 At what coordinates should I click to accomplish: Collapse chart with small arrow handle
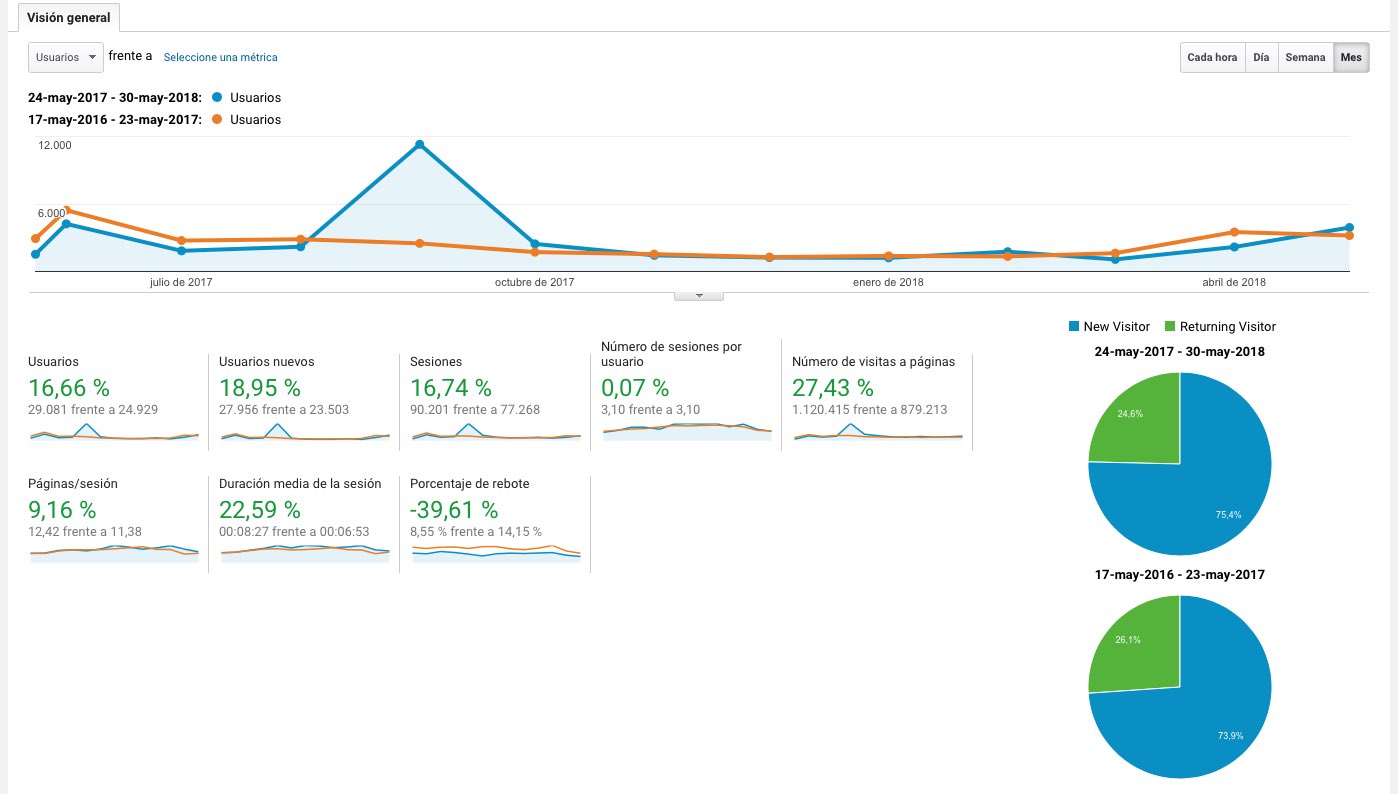coord(699,296)
